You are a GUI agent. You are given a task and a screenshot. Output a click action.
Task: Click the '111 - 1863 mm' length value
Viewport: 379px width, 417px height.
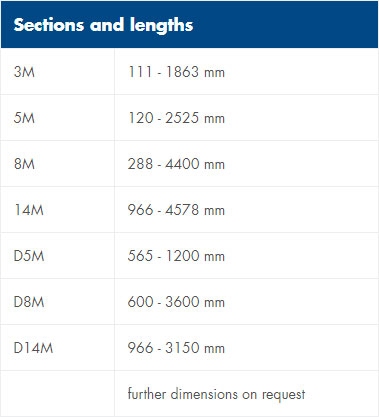tap(176, 72)
